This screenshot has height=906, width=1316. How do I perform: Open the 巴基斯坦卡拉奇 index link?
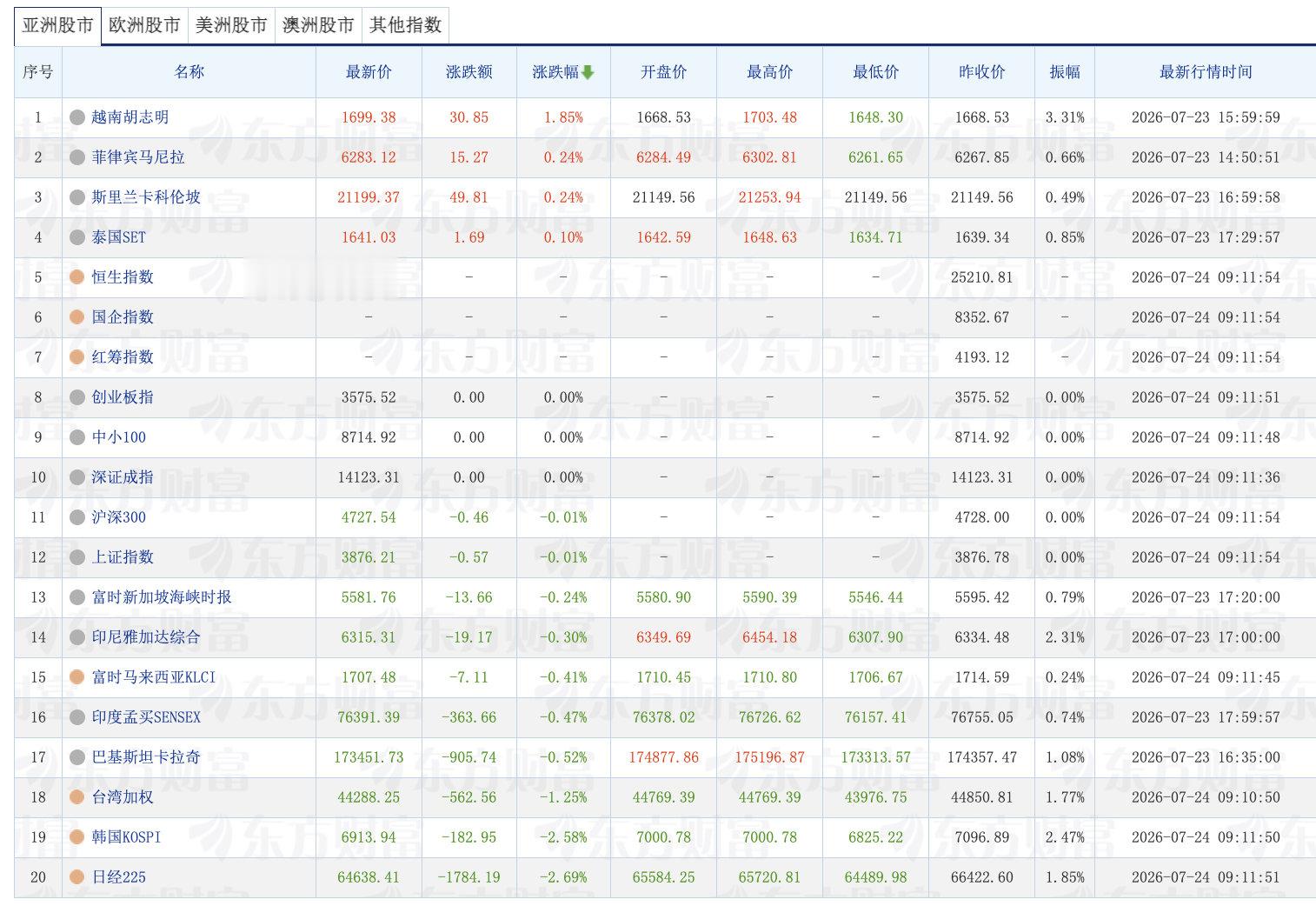146,757
